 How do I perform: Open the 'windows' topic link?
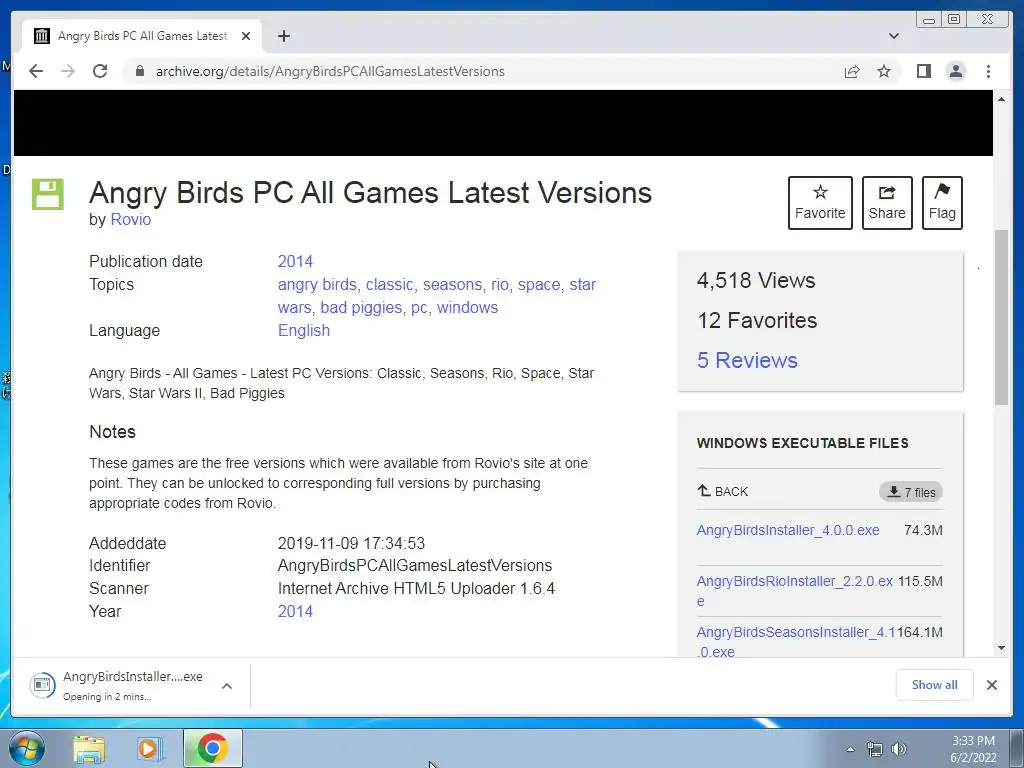point(467,308)
